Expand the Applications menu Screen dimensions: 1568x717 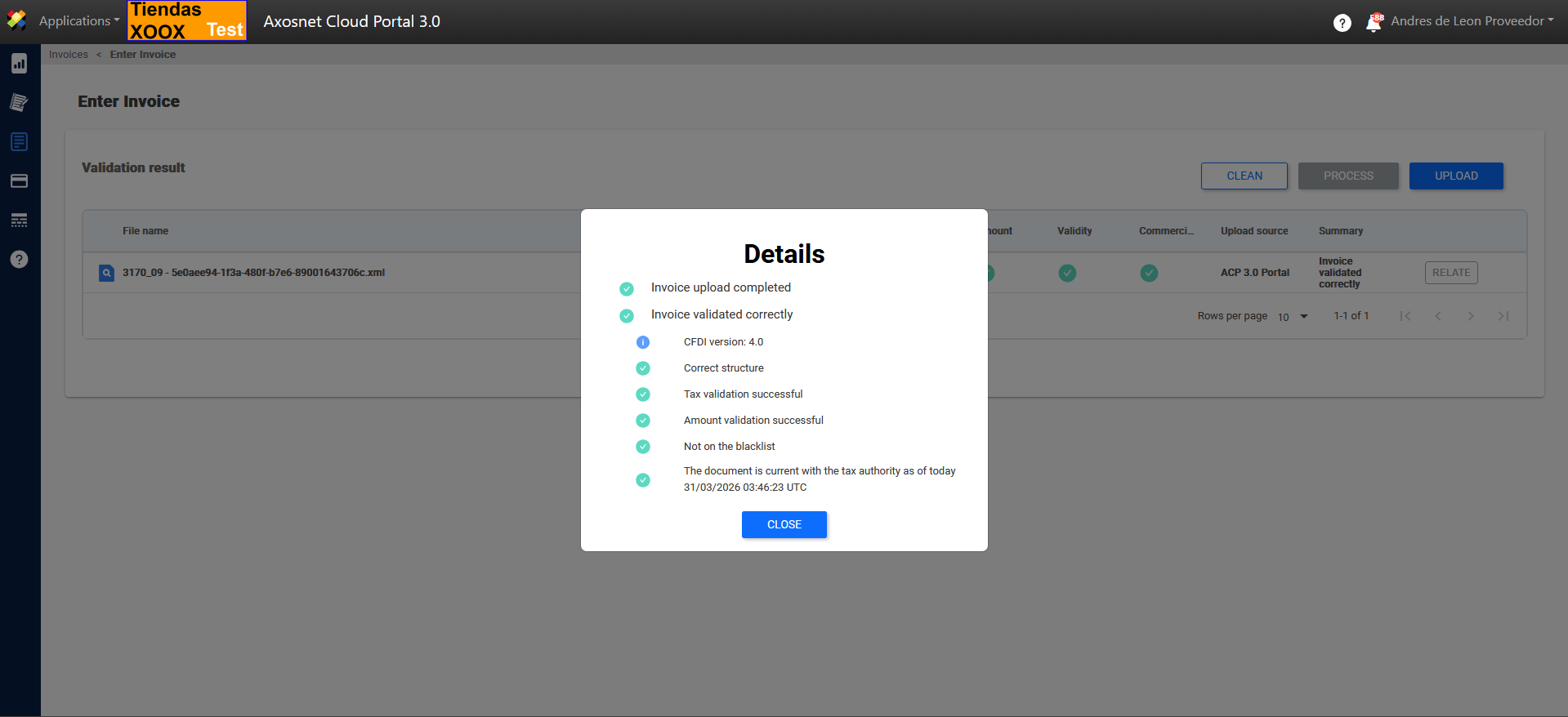pos(78,21)
